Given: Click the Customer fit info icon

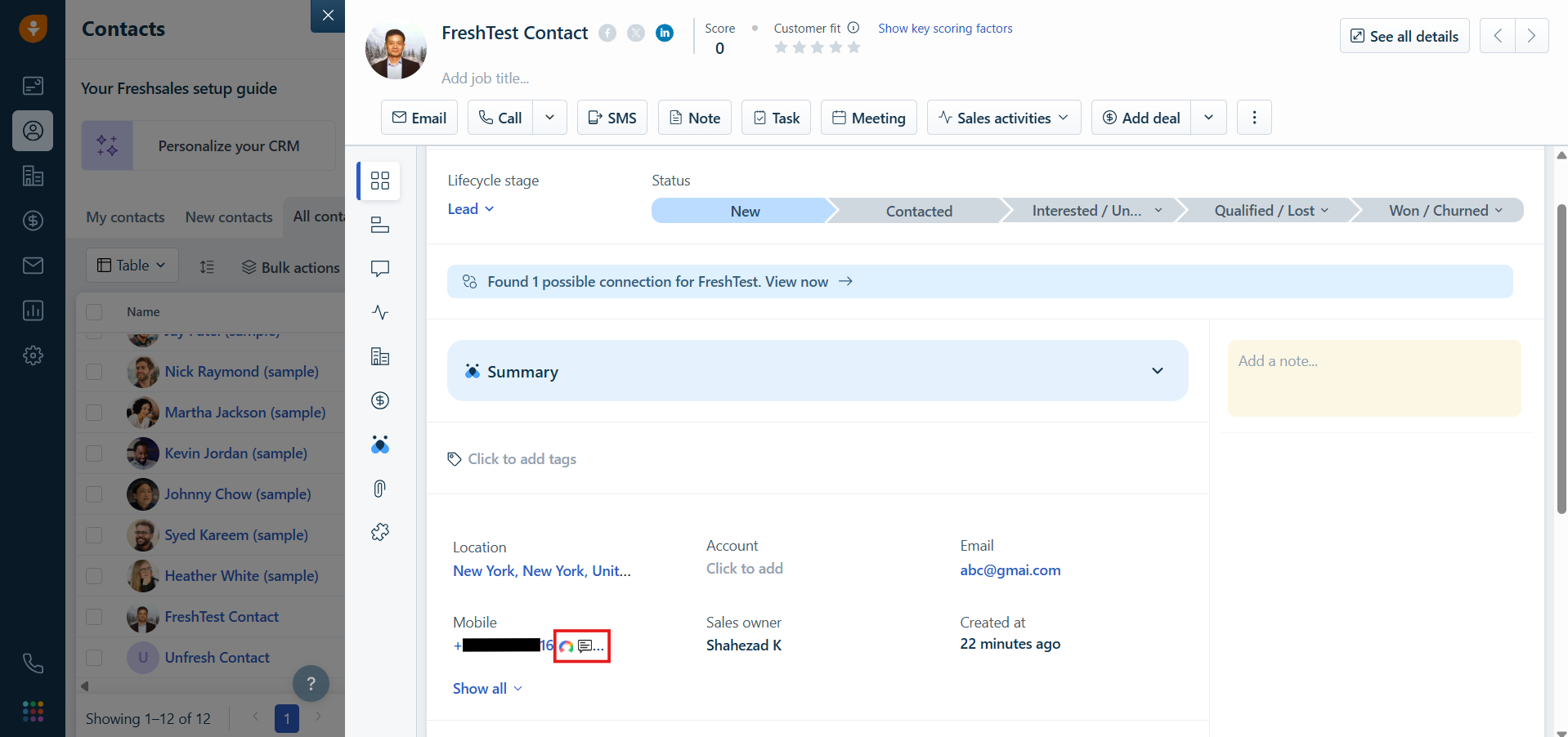Looking at the screenshot, I should [x=853, y=28].
